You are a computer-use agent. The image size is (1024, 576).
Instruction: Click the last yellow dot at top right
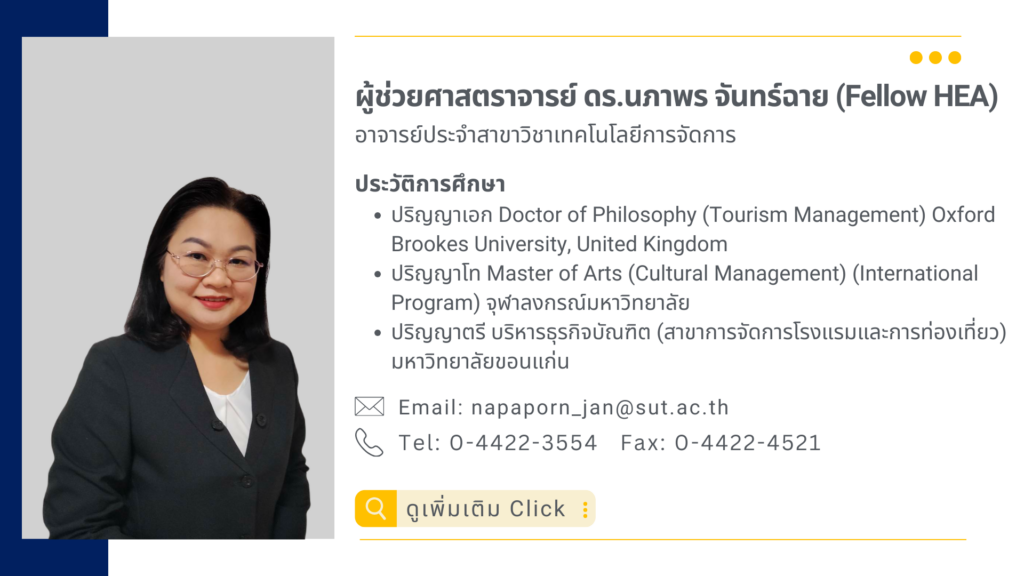[955, 57]
